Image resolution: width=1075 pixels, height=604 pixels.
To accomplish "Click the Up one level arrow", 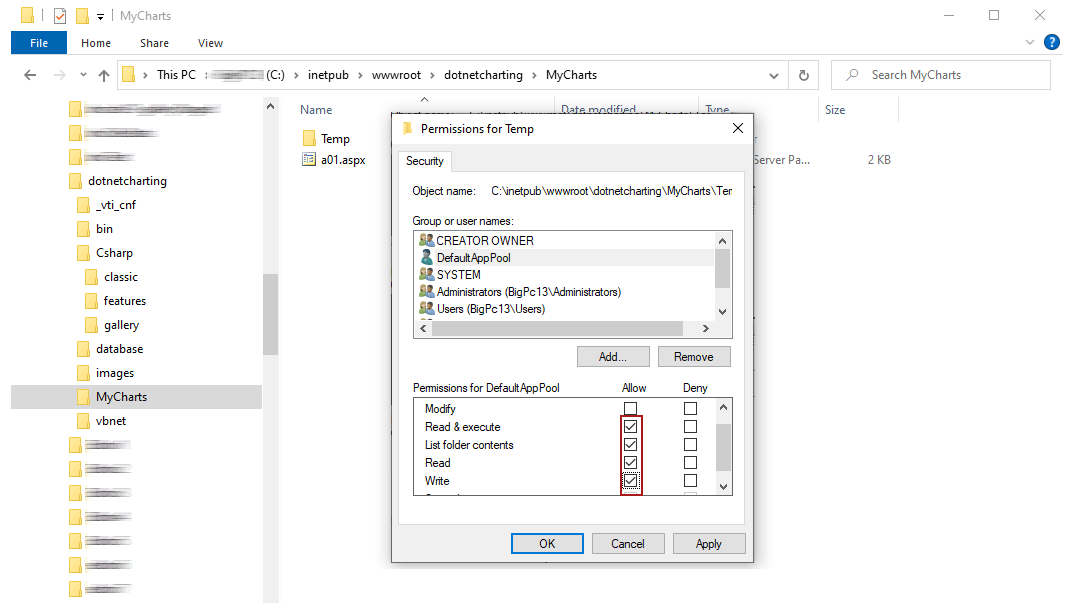I will coord(104,75).
